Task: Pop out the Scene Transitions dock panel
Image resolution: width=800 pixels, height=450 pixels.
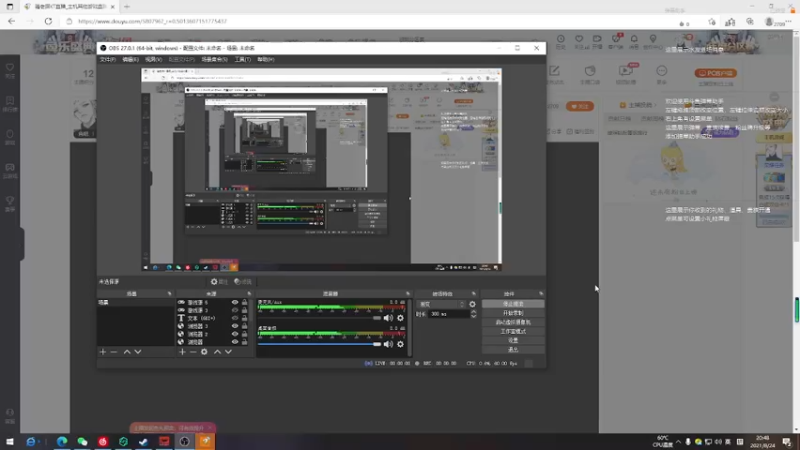Action: coord(473,294)
